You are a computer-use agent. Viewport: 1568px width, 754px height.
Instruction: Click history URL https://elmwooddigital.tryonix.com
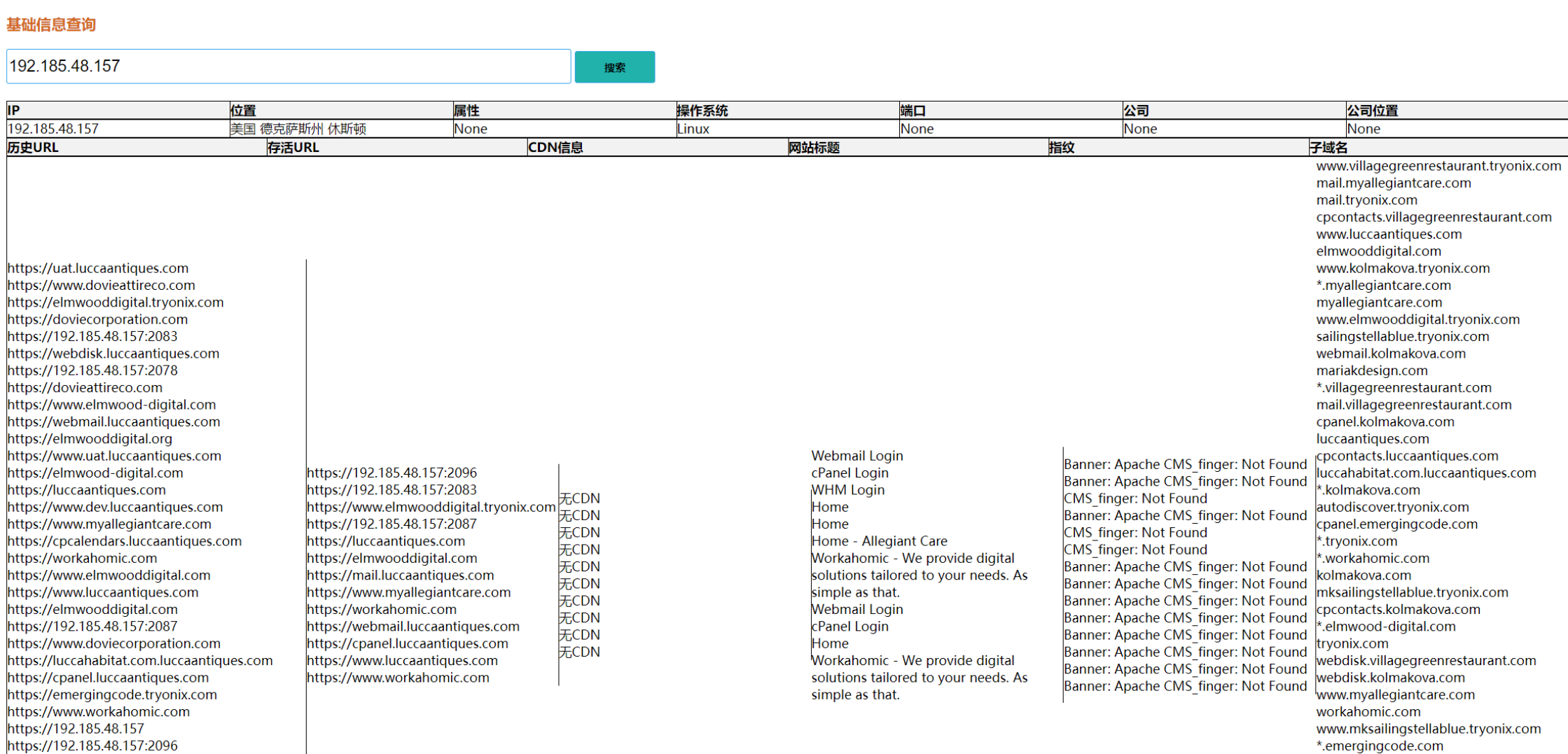[116, 302]
